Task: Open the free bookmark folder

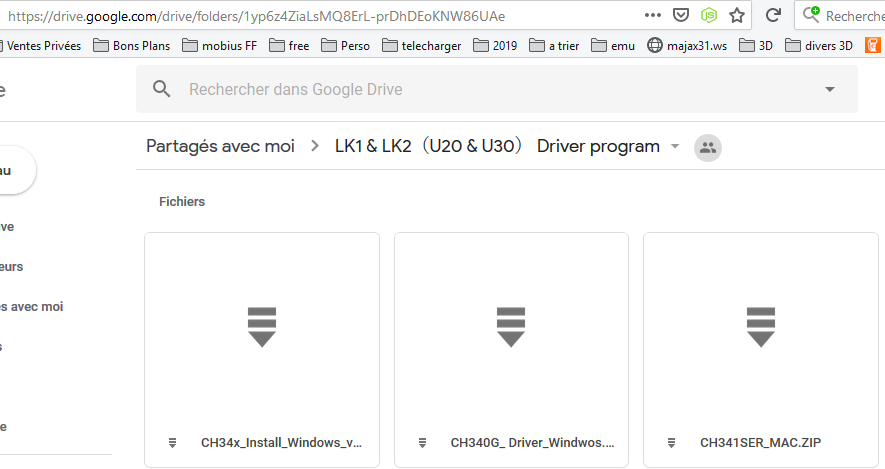Action: pyautogui.click(x=289, y=46)
